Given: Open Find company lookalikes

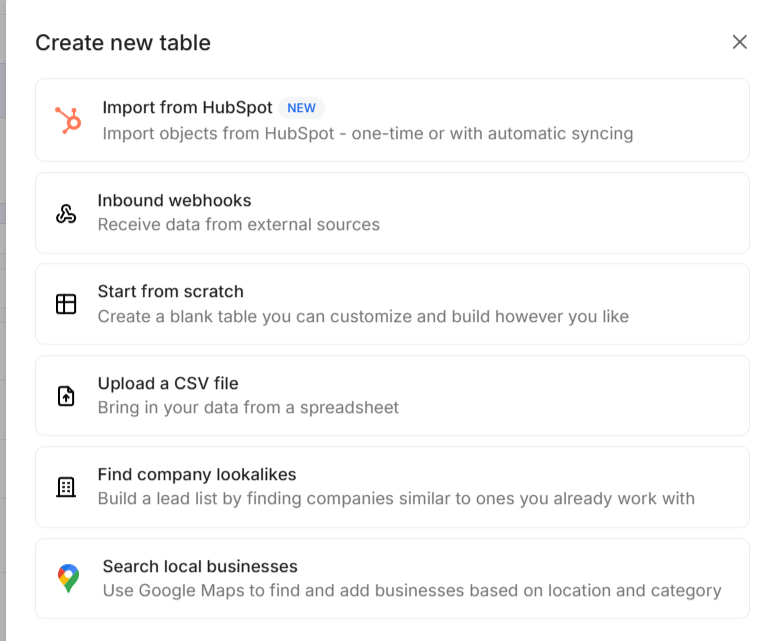Looking at the screenshot, I should click(x=197, y=475).
